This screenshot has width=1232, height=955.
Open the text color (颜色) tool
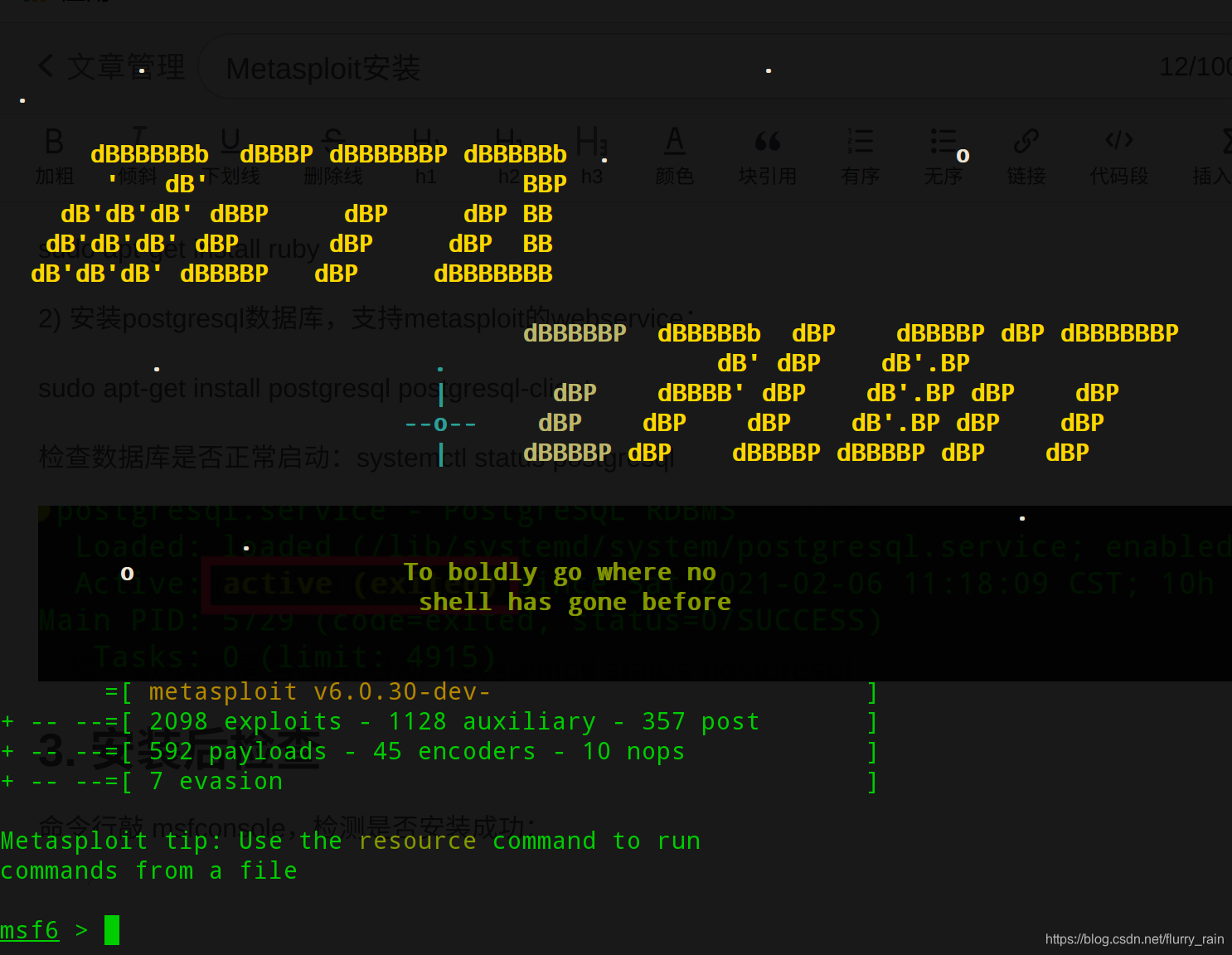pos(675,155)
